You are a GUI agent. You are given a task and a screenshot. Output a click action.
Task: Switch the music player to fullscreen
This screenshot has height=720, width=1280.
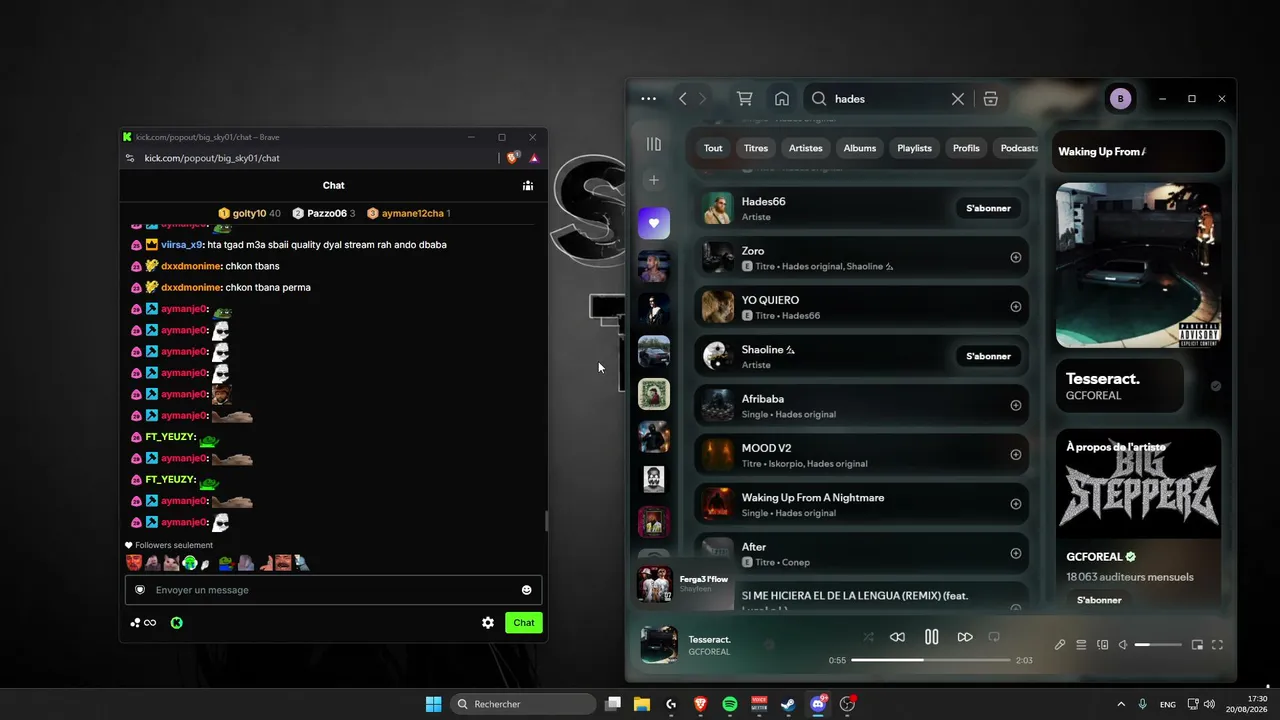pos(1217,645)
